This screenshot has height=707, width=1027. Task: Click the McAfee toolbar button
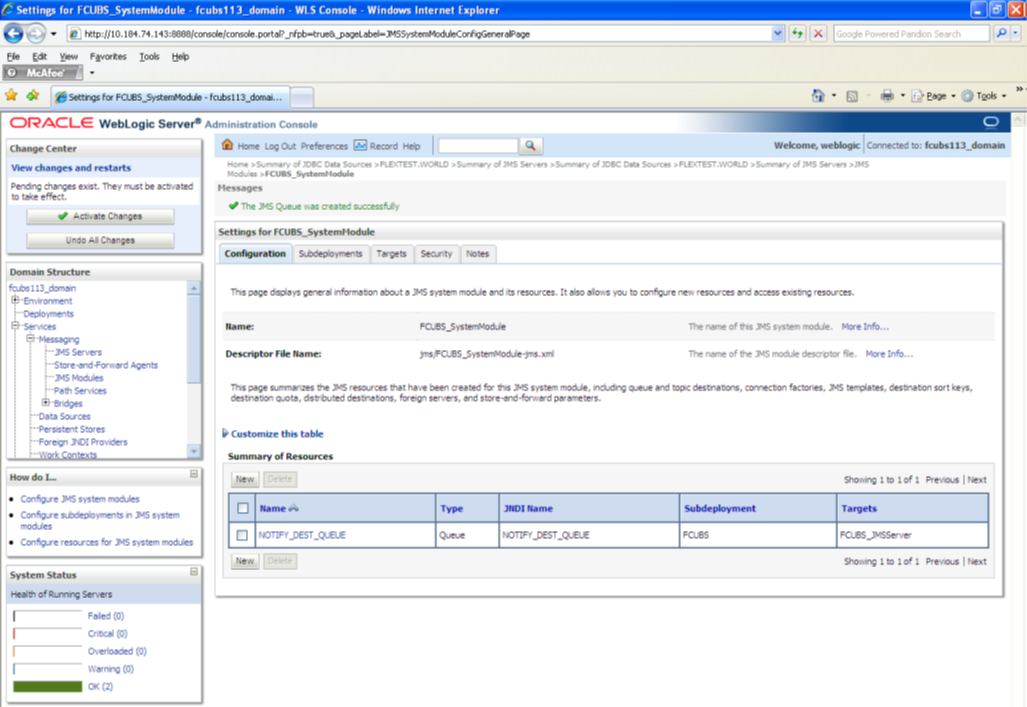[43, 73]
